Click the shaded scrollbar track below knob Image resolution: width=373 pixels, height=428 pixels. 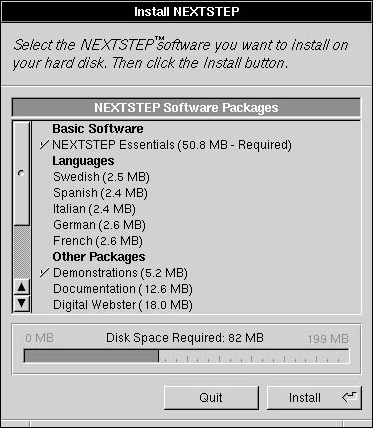pyautogui.click(x=22, y=252)
